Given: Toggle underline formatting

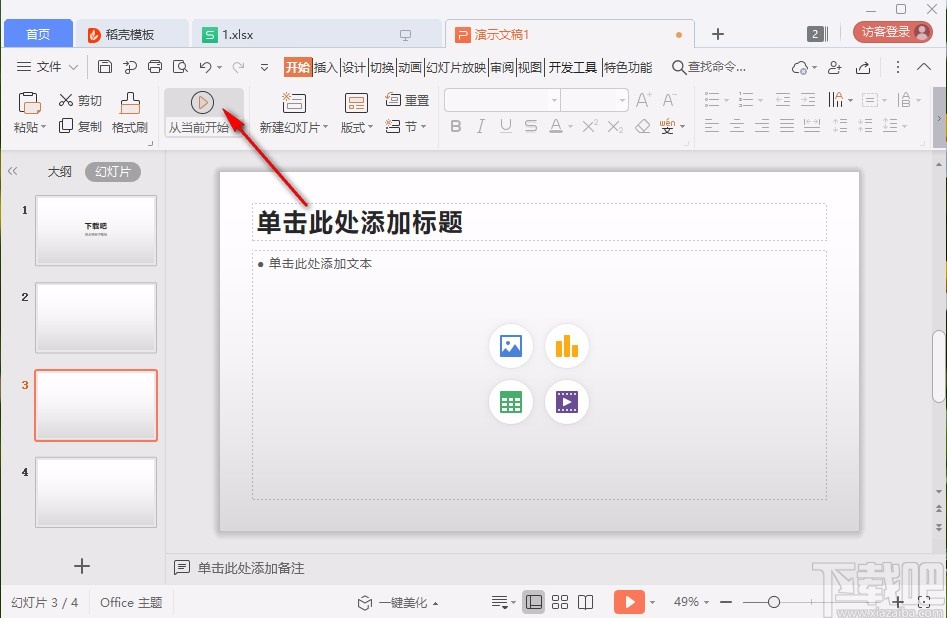Looking at the screenshot, I should (x=505, y=126).
